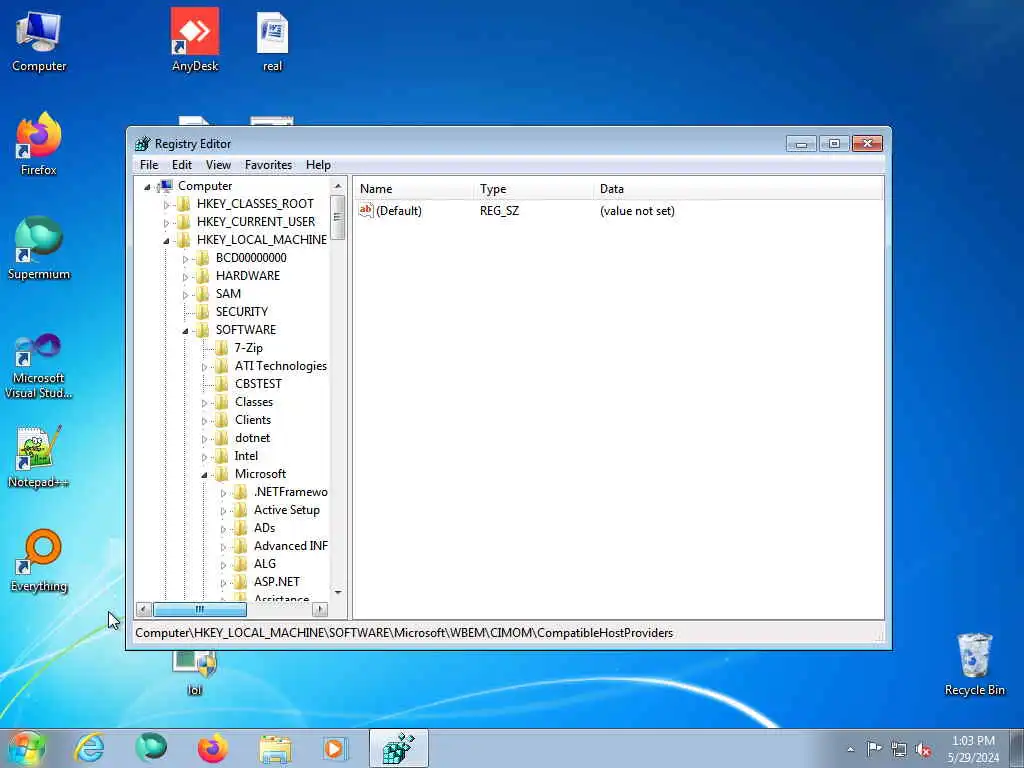The height and width of the screenshot is (768, 1024).
Task: Open Firefox from the taskbar
Action: coord(212,748)
